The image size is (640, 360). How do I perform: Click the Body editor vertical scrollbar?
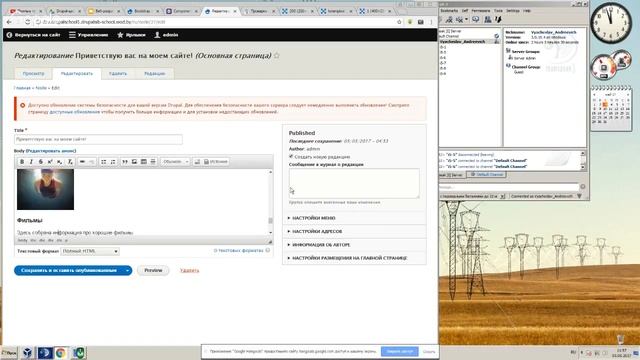270,202
